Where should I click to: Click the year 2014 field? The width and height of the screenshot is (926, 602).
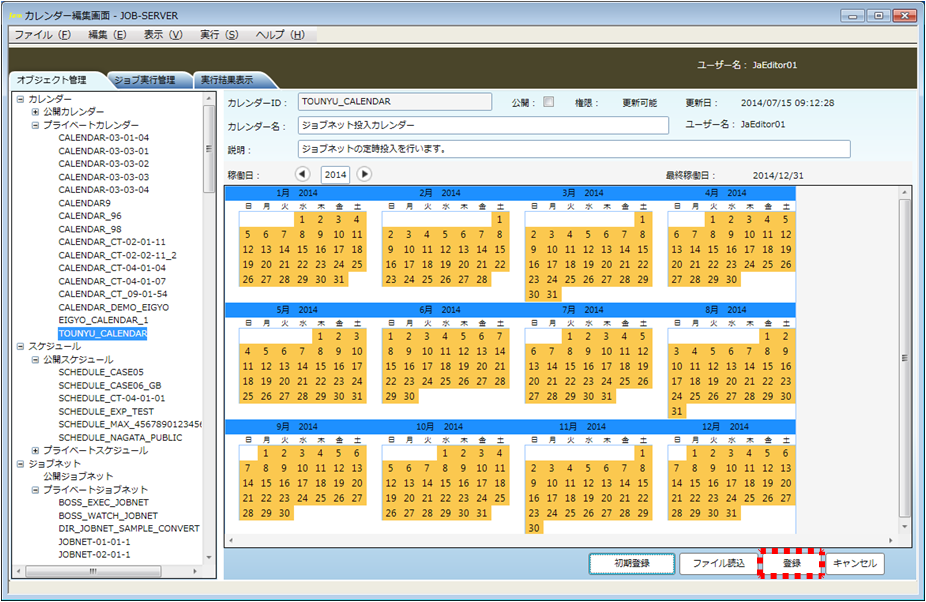point(335,174)
